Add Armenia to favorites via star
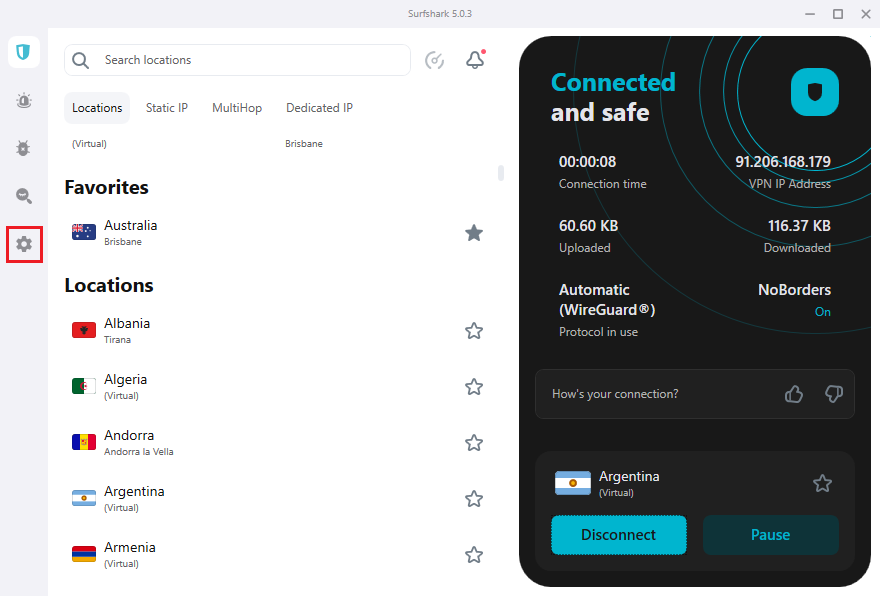 pyautogui.click(x=474, y=555)
